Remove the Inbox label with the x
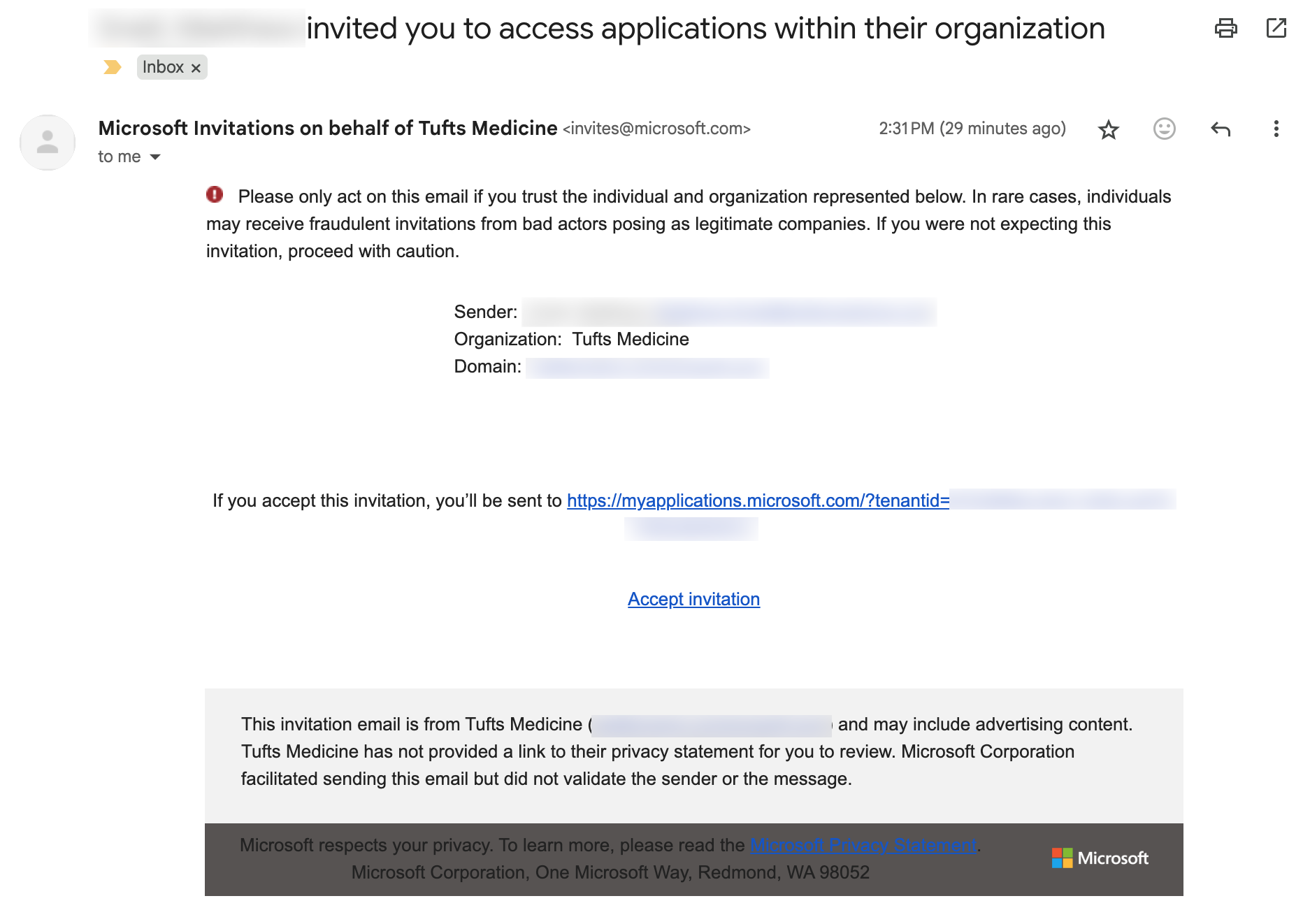 pos(196,68)
